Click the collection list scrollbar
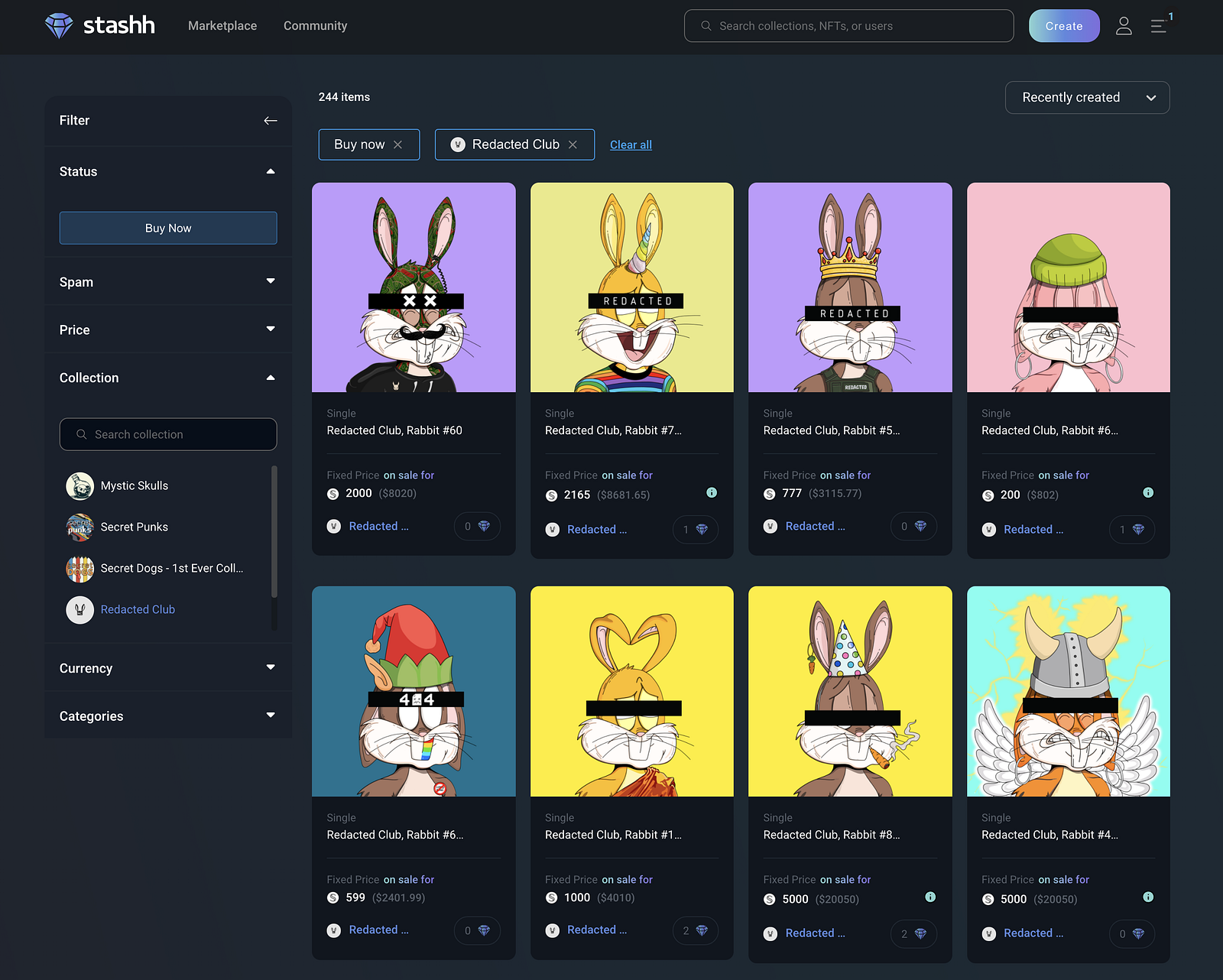Viewport: 1223px width, 980px height. [274, 531]
